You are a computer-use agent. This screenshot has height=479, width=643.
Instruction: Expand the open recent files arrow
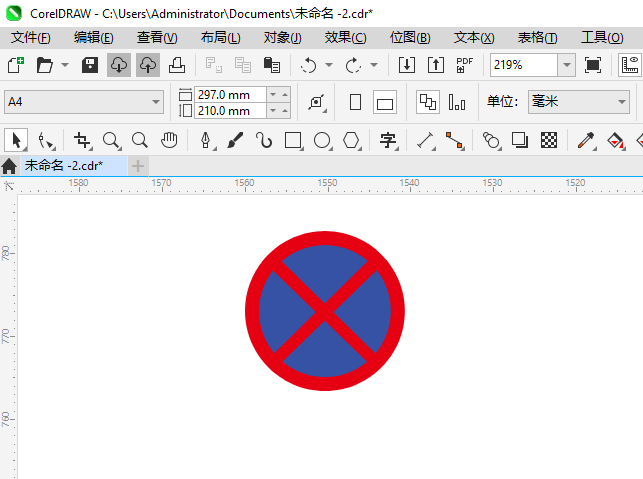[x=65, y=65]
